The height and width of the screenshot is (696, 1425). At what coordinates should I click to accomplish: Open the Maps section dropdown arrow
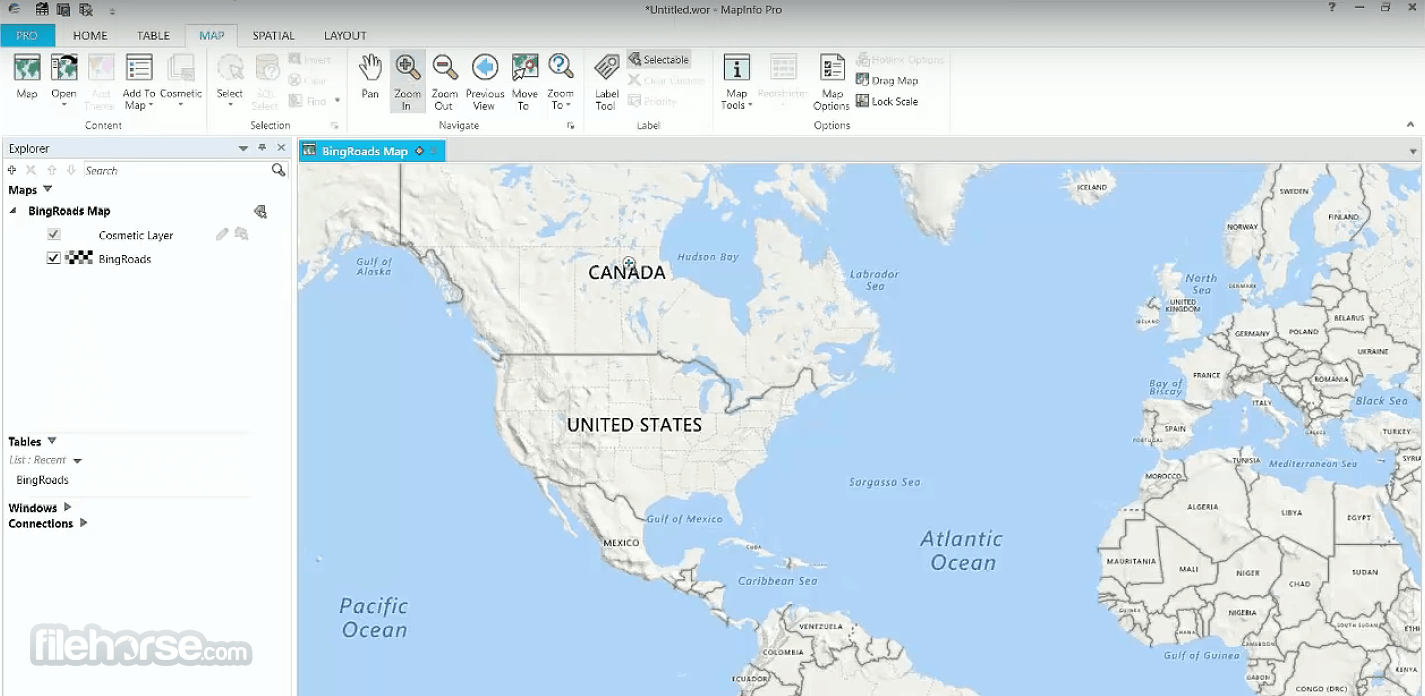[x=47, y=189]
